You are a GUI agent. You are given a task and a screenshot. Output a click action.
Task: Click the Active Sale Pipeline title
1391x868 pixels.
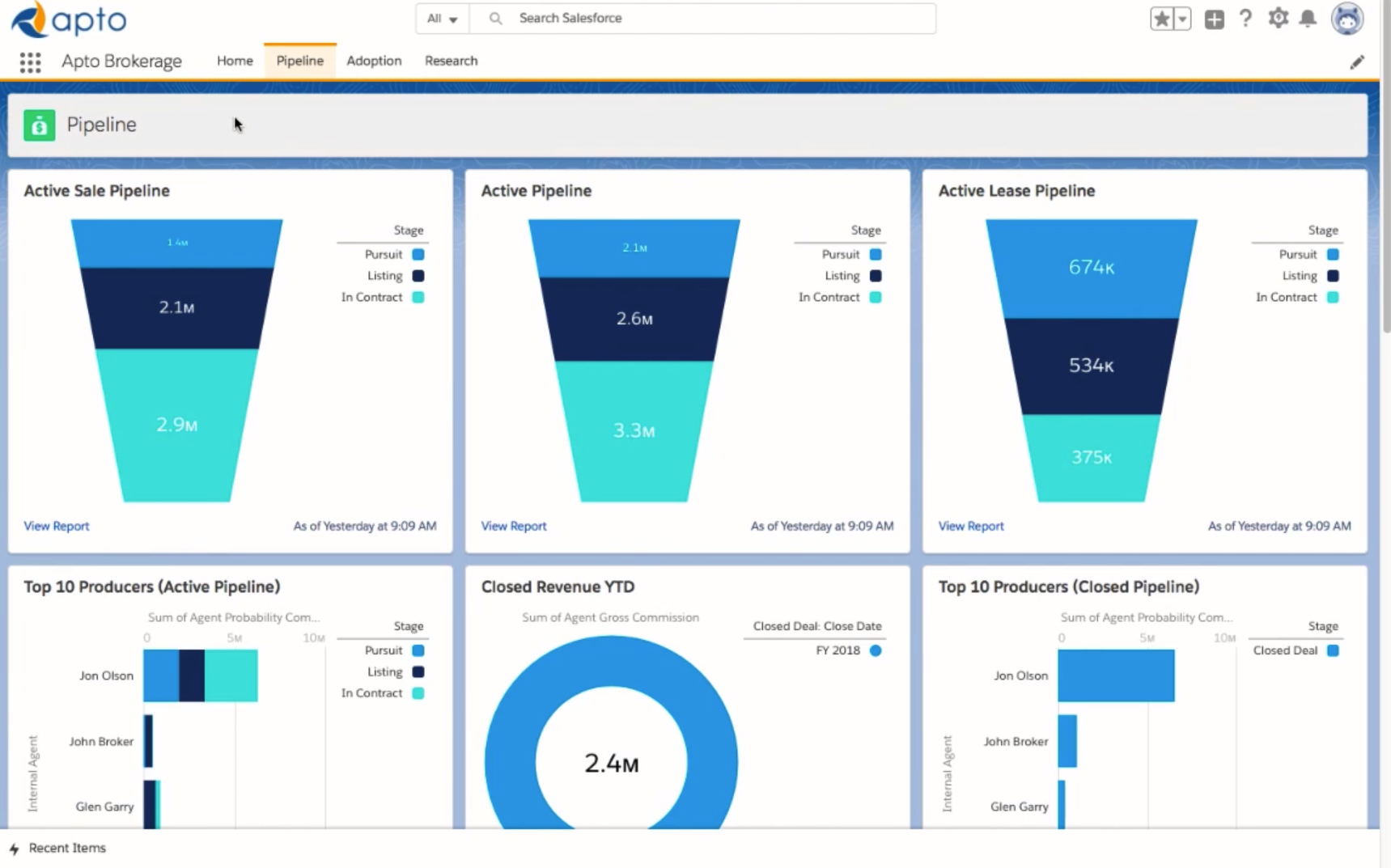[x=96, y=191]
